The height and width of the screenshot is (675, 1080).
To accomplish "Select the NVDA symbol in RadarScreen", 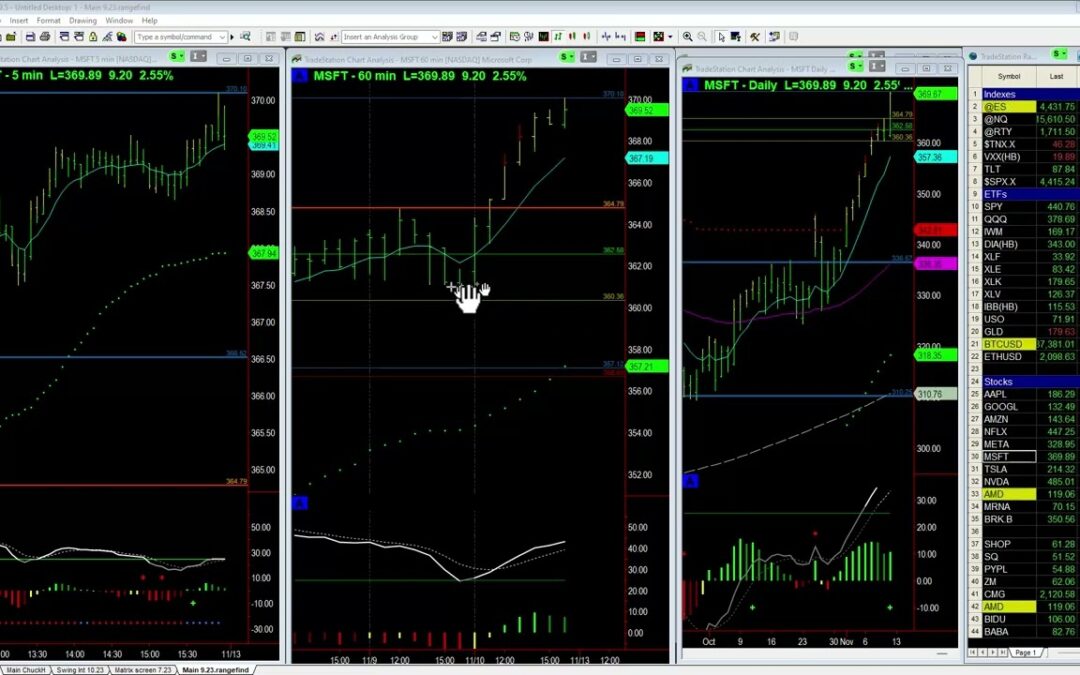I will point(1008,481).
